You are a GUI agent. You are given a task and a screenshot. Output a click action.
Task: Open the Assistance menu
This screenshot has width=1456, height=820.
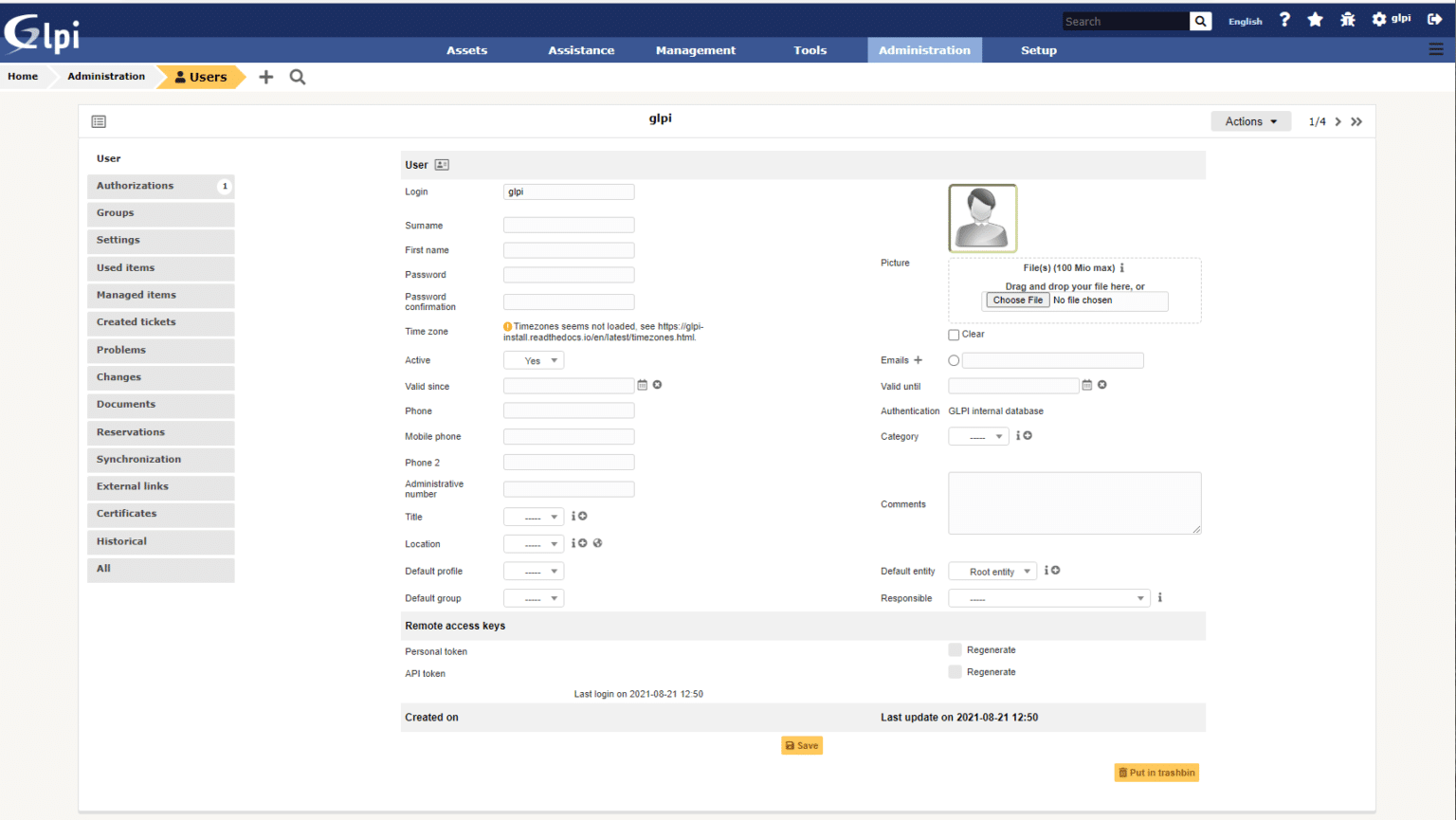pos(581,50)
